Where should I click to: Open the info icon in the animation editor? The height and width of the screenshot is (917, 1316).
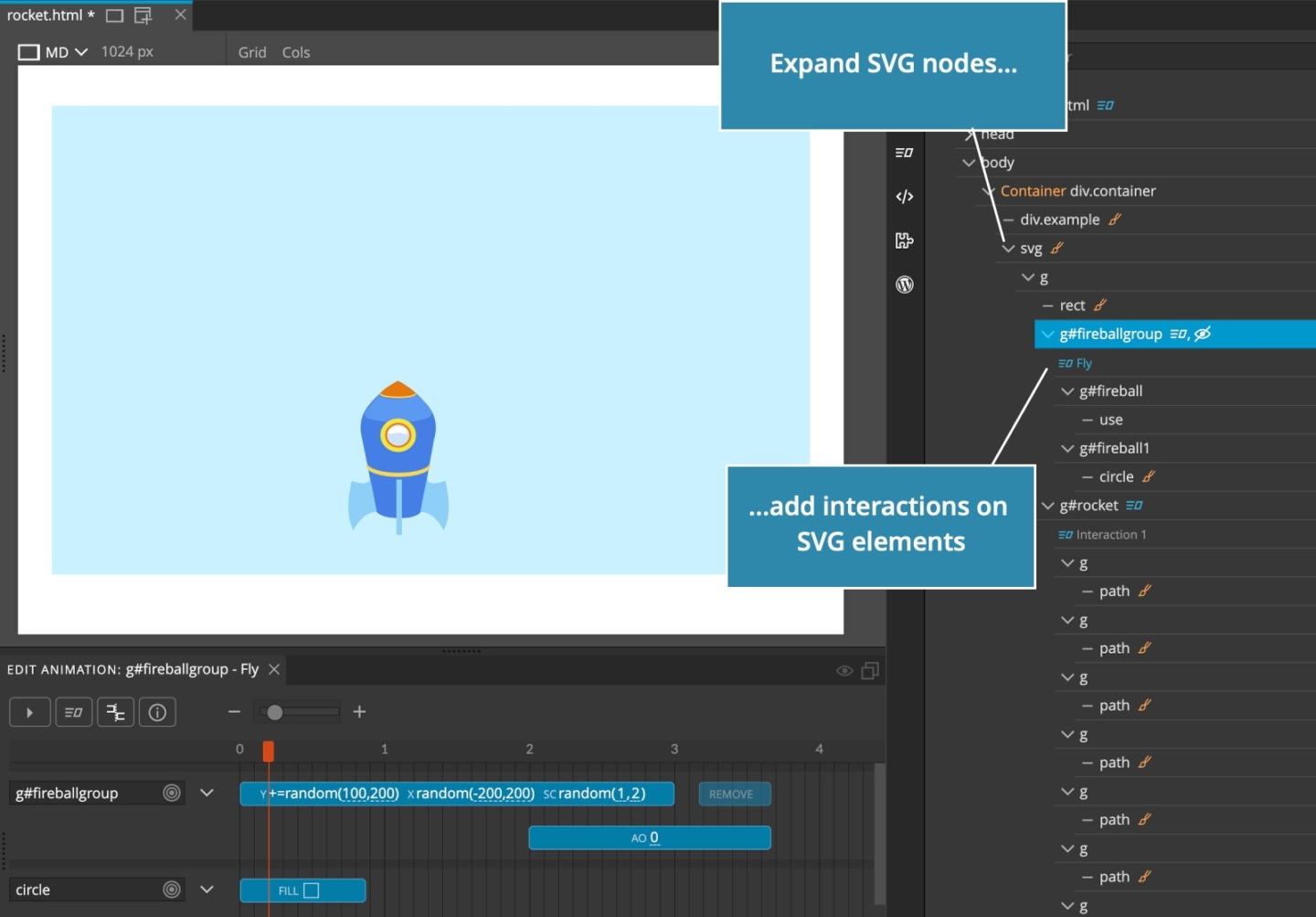157,712
